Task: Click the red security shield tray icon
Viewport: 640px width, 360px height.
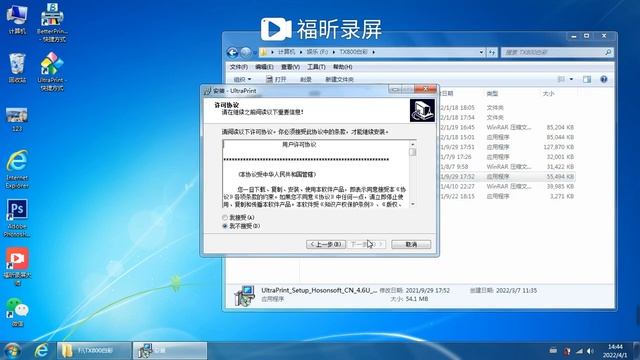Action: (567, 351)
